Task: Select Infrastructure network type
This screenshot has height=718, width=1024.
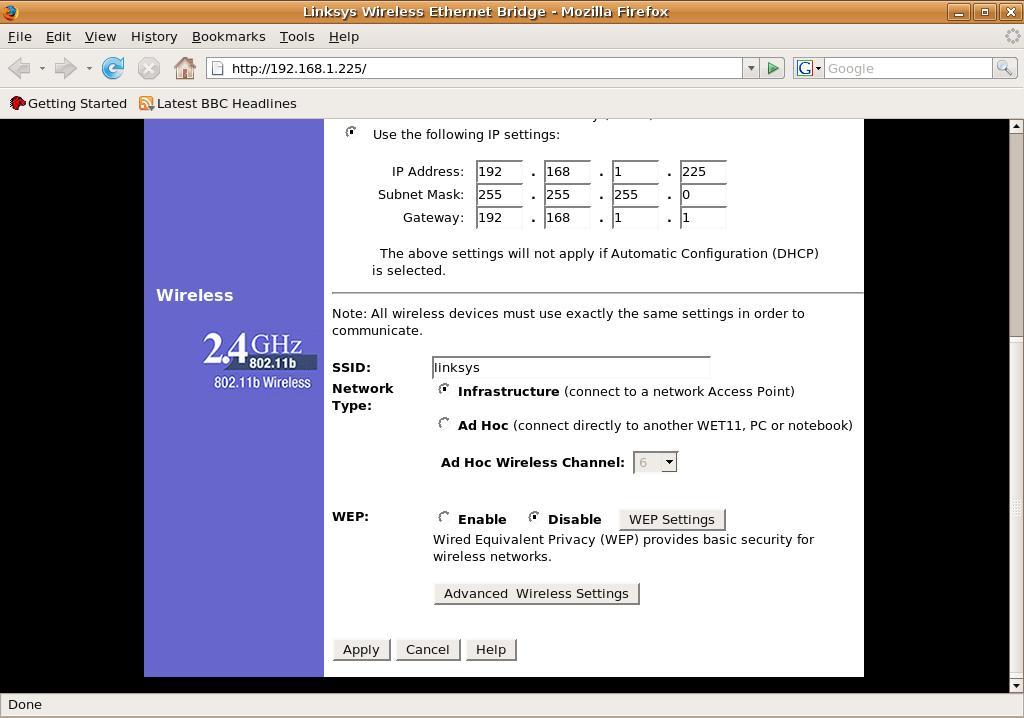Action: pos(444,390)
